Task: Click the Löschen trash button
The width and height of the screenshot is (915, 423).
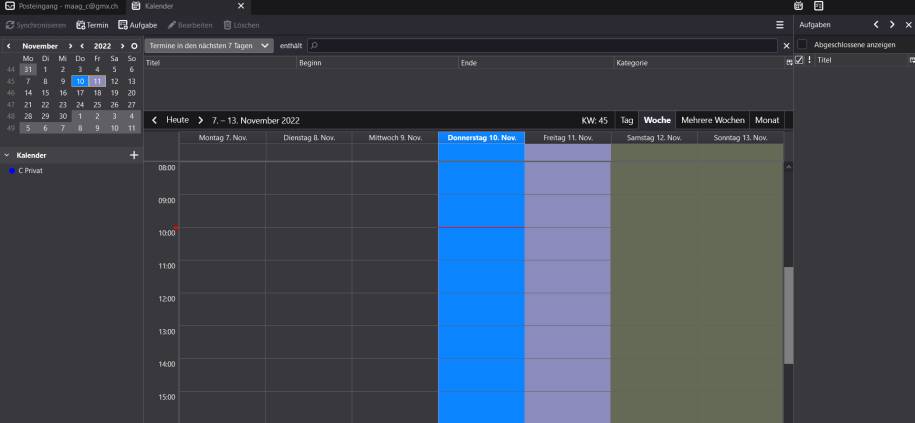Action: pyautogui.click(x=242, y=25)
